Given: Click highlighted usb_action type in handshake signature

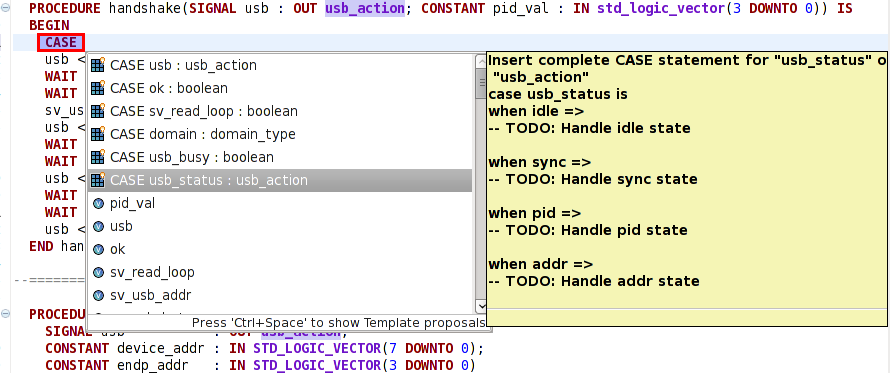Looking at the screenshot, I should (x=364, y=9).
